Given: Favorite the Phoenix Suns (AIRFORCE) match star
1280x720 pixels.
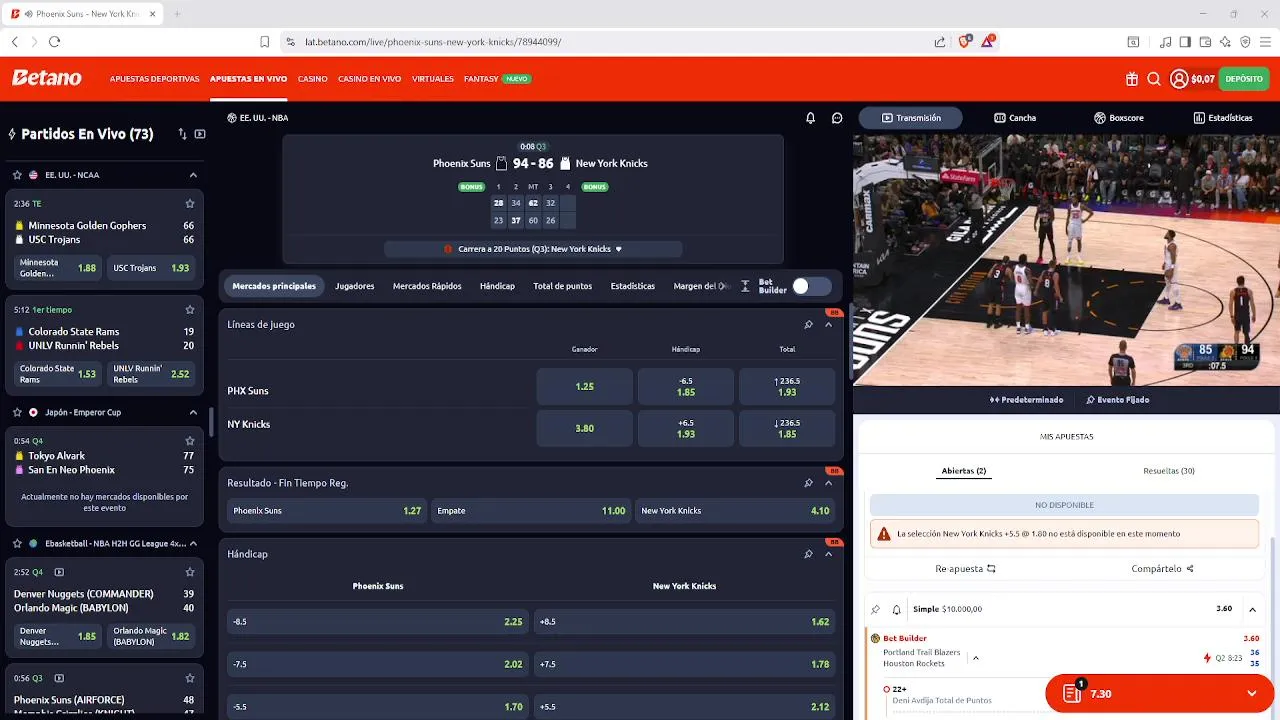Looking at the screenshot, I should pyautogui.click(x=189, y=678).
